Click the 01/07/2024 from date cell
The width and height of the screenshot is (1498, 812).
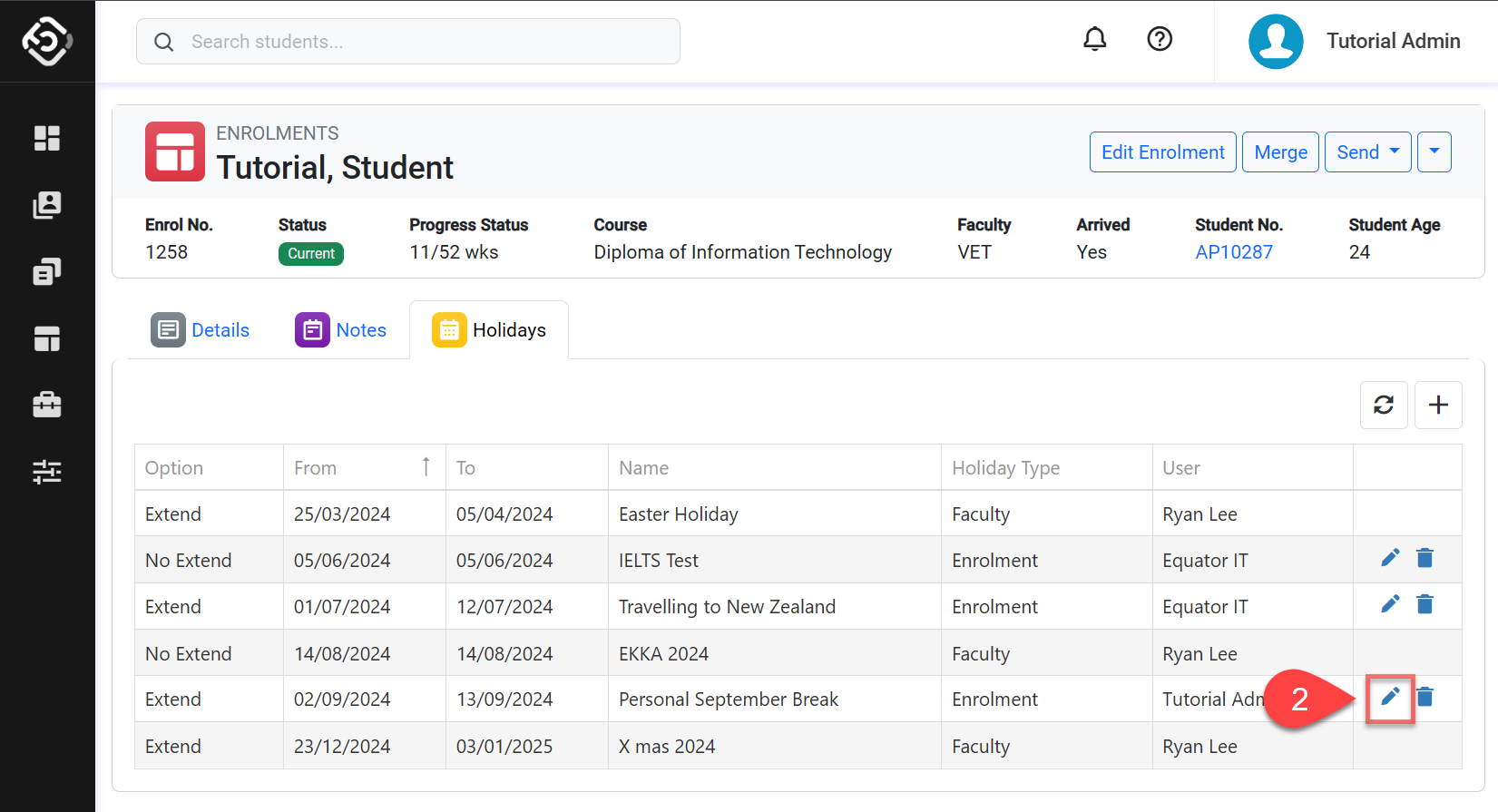[x=365, y=606]
